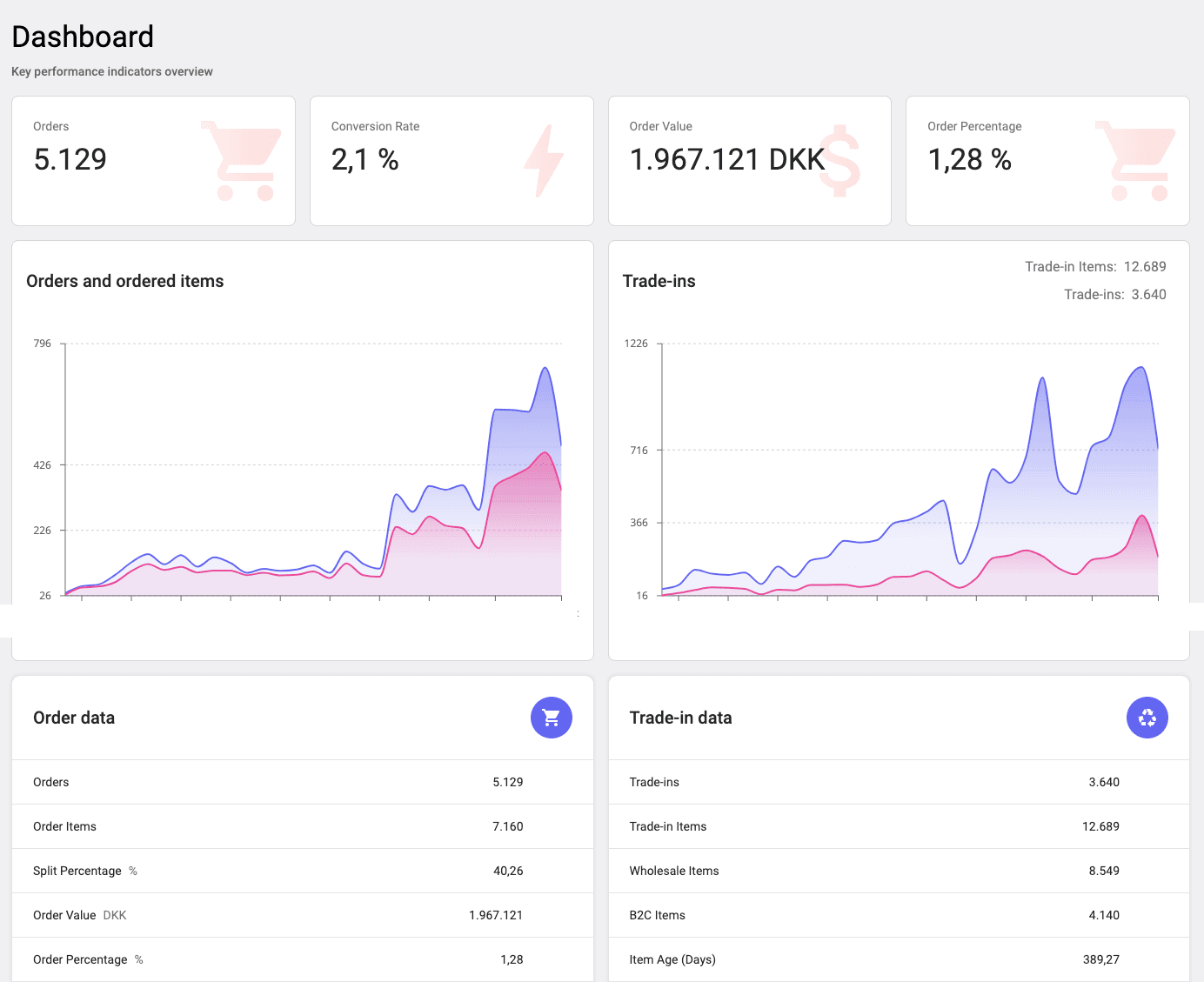Click the 'Trade-ins: 3.640' legend entry
This screenshot has width=1204, height=982.
(1115, 295)
